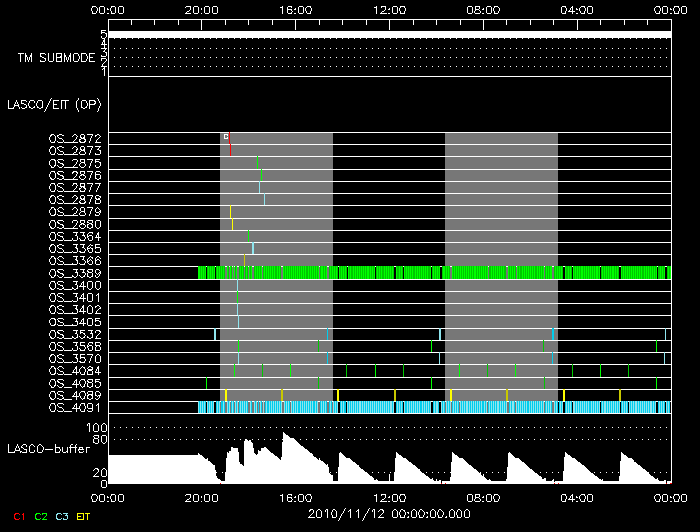Select the yellow C3 legend entry

tap(63, 516)
